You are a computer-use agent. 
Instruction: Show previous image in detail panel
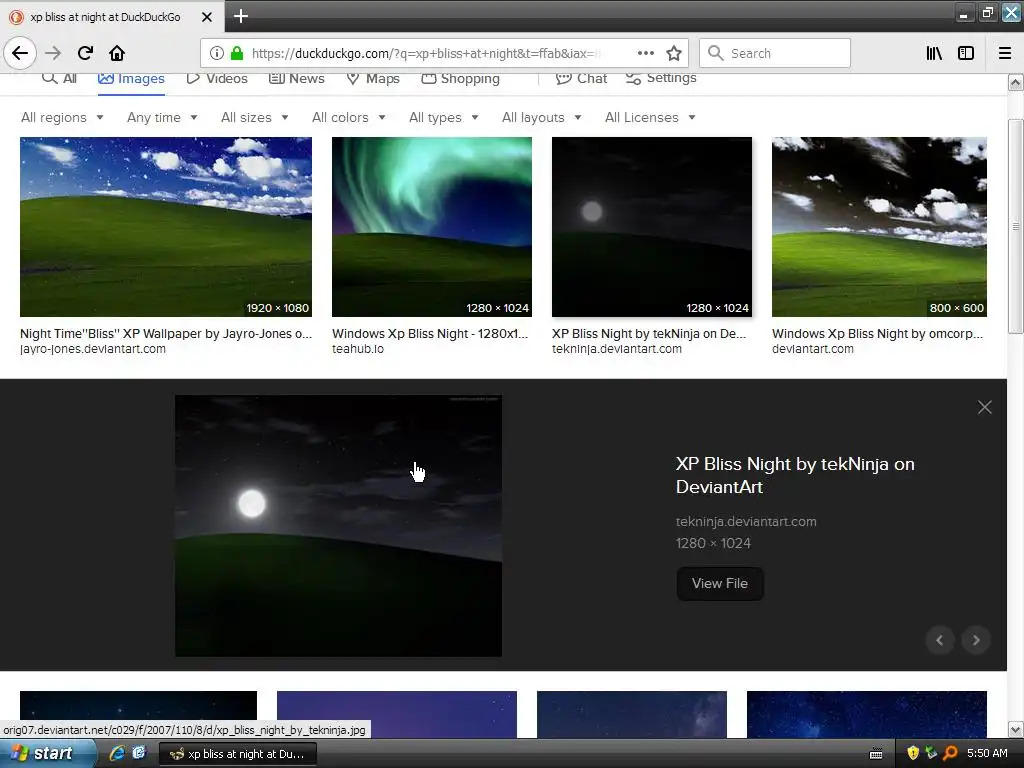939,640
